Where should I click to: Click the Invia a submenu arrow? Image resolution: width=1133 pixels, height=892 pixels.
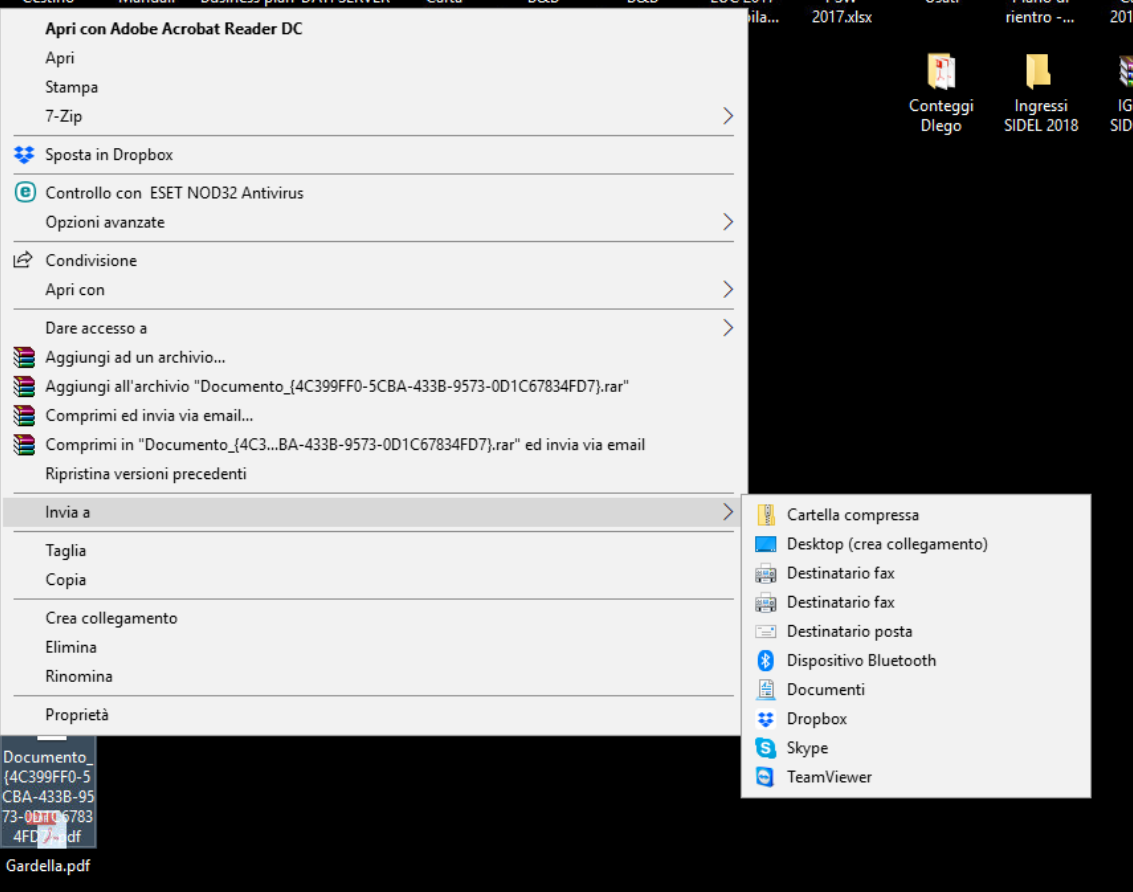728,512
